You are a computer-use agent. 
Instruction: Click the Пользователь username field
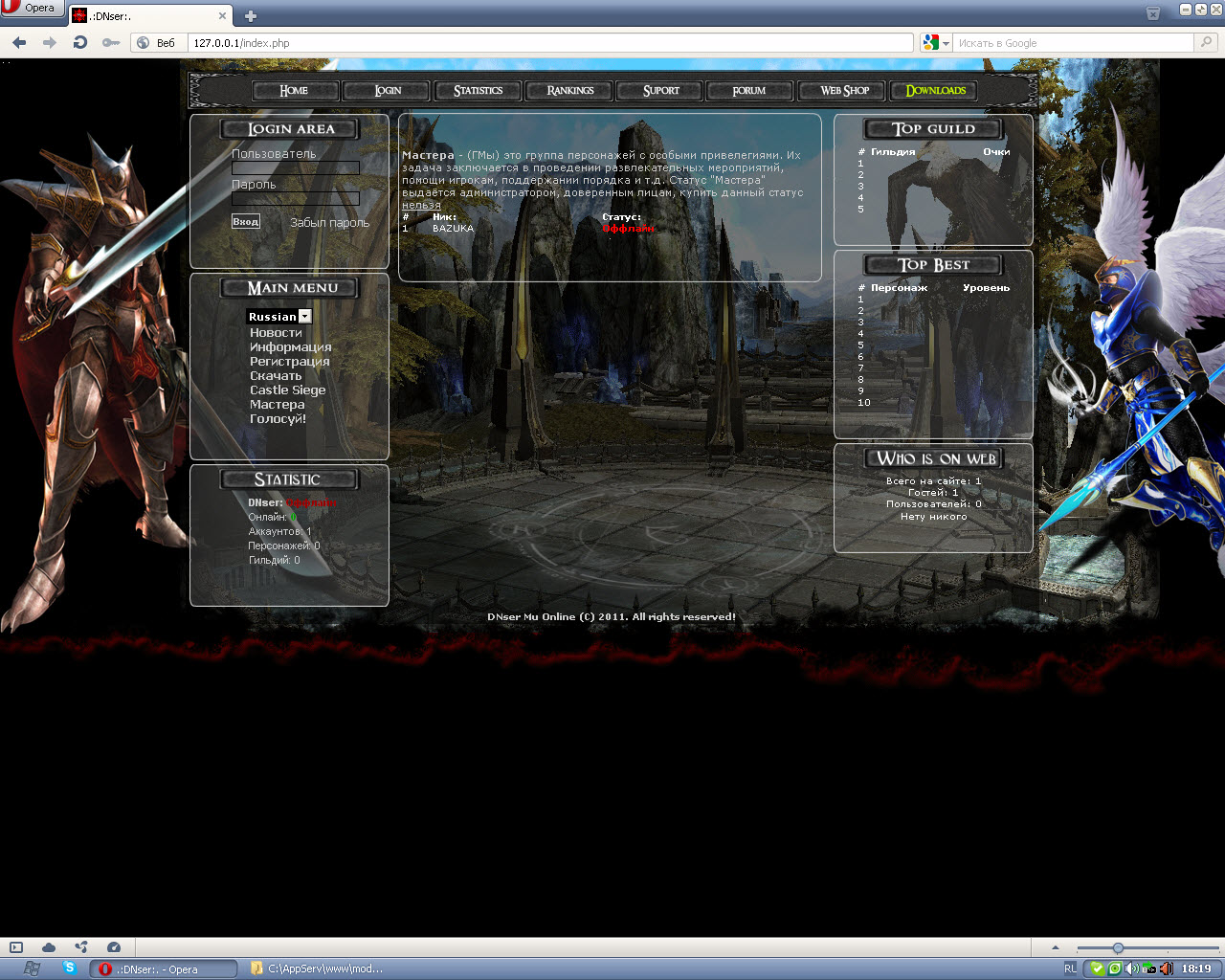tap(296, 167)
